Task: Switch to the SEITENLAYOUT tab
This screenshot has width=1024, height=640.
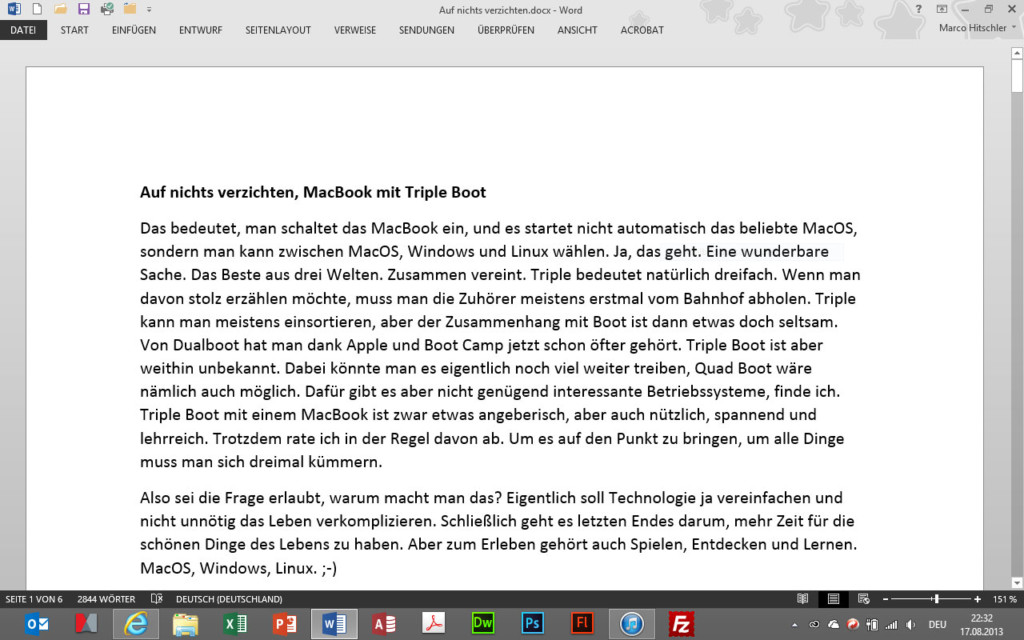Action: pos(278,30)
